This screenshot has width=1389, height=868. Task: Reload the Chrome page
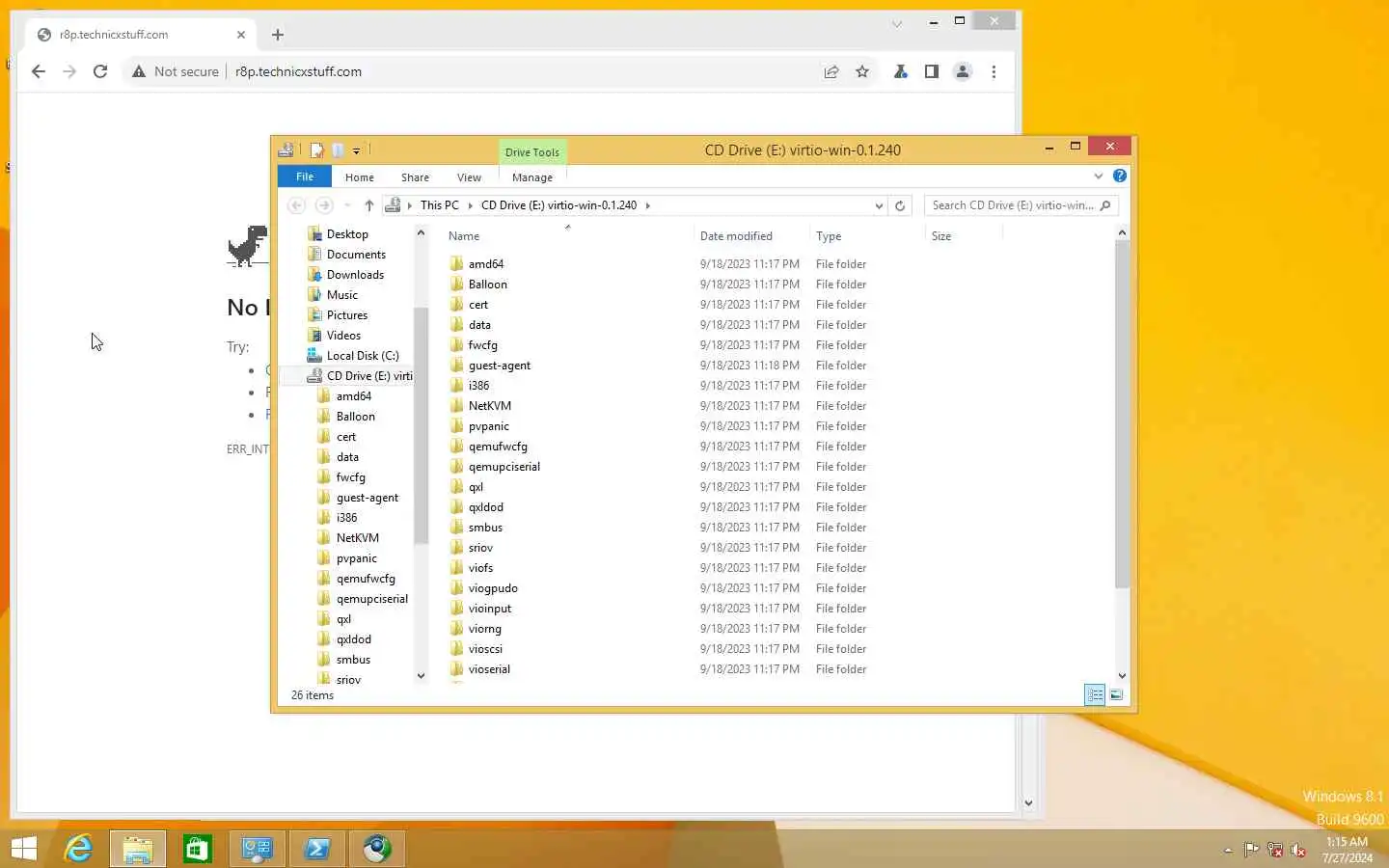point(99,71)
